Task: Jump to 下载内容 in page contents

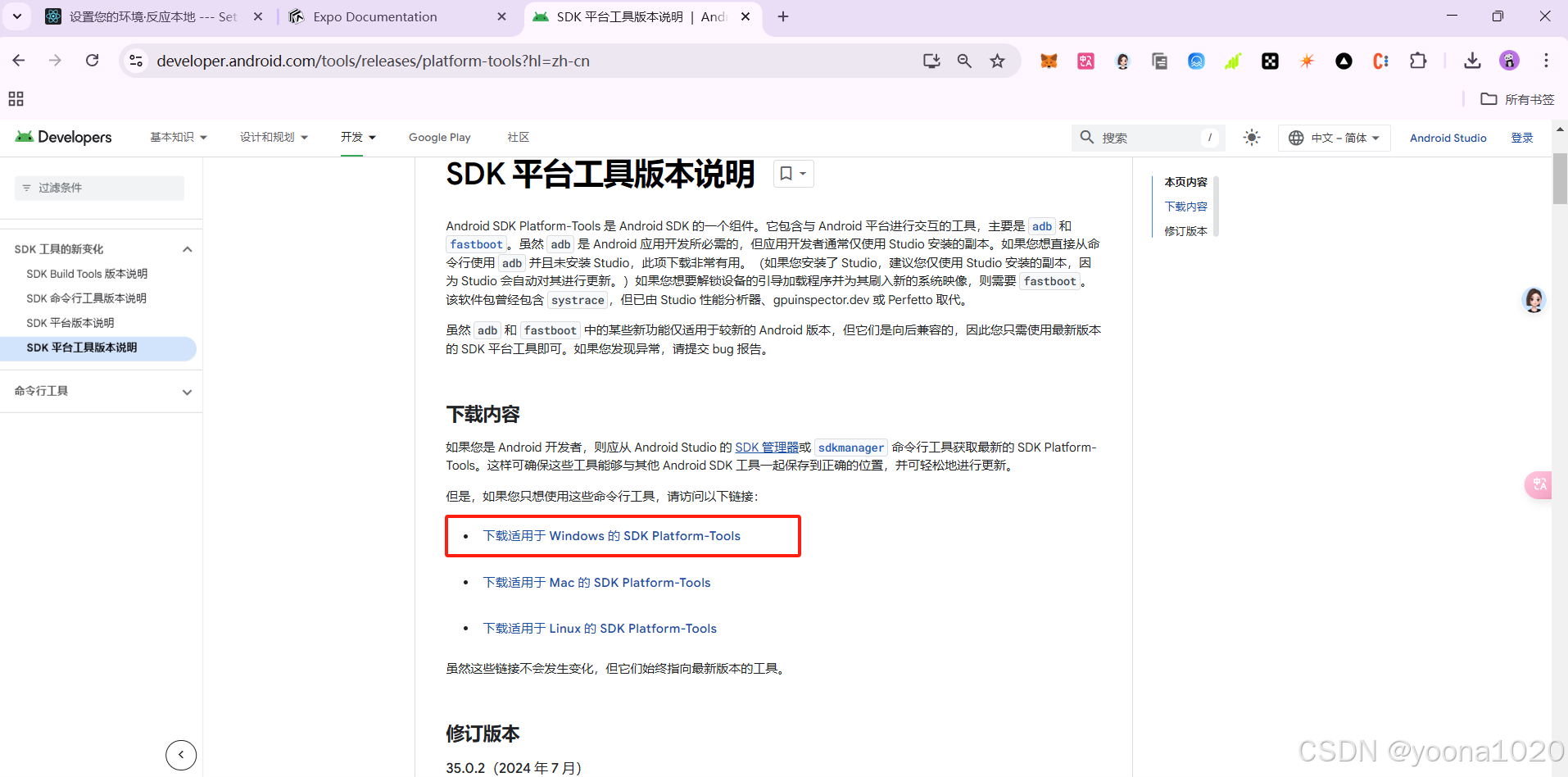Action: pos(1185,207)
